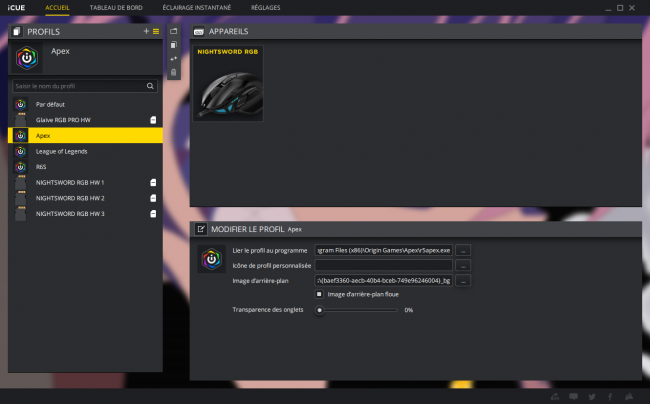650x404 pixels.
Task: Click the R6S profile icon
Action: (x=20, y=167)
